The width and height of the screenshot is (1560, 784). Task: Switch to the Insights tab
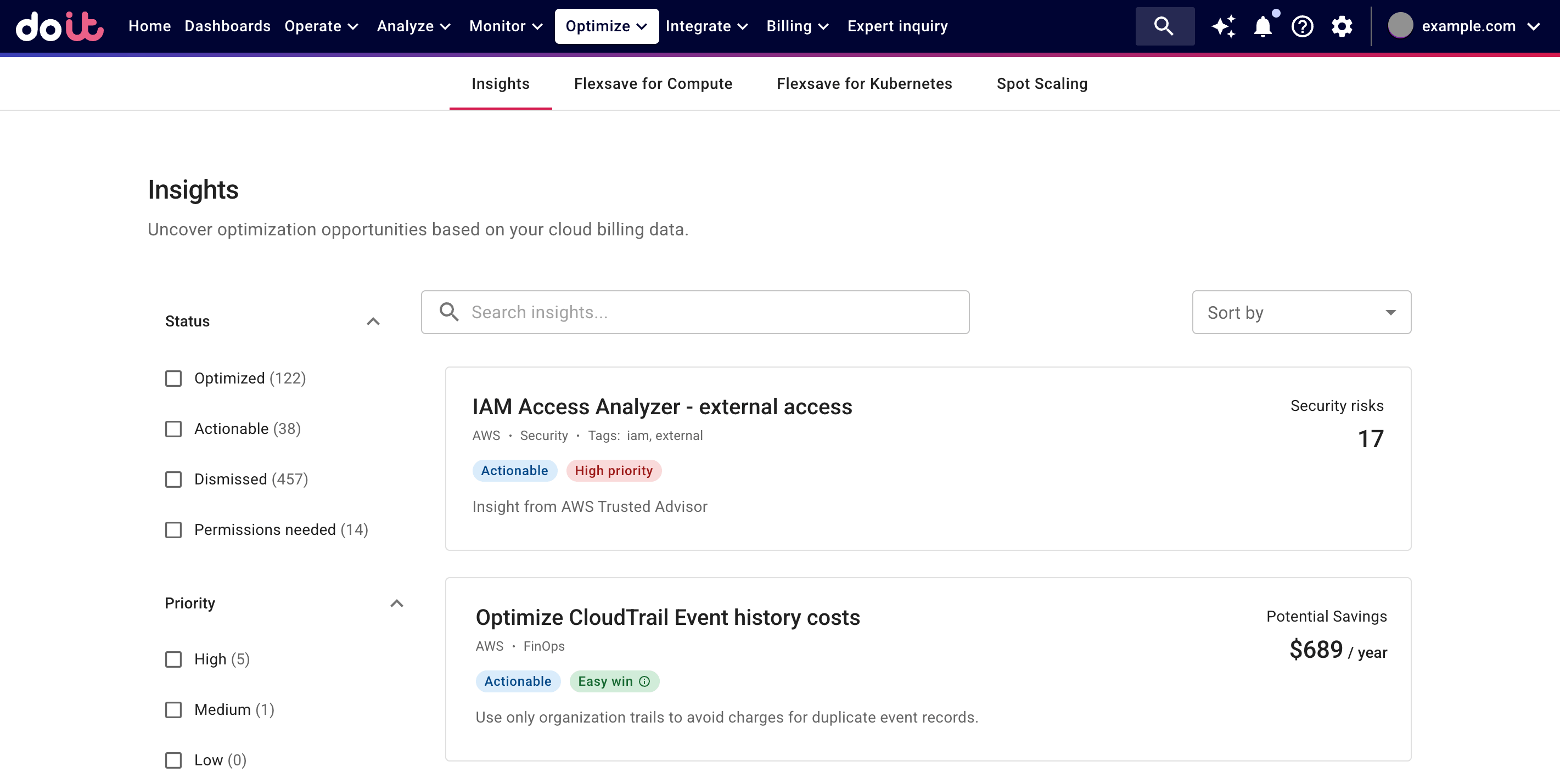click(x=500, y=83)
